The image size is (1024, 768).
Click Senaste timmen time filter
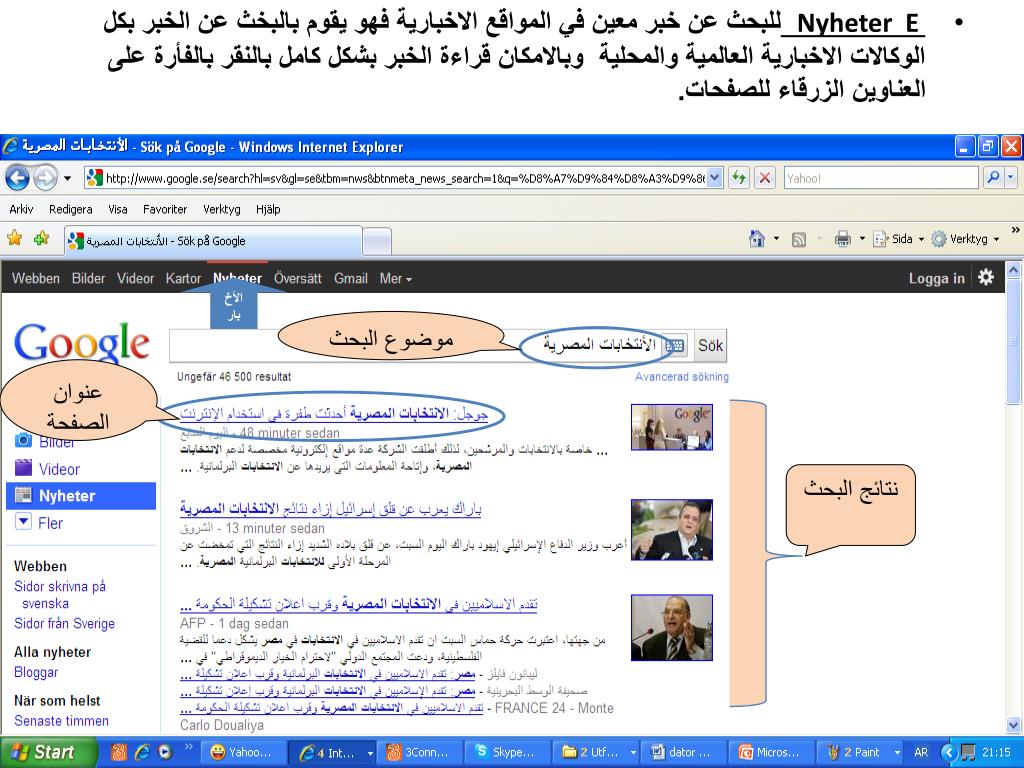[x=61, y=720]
